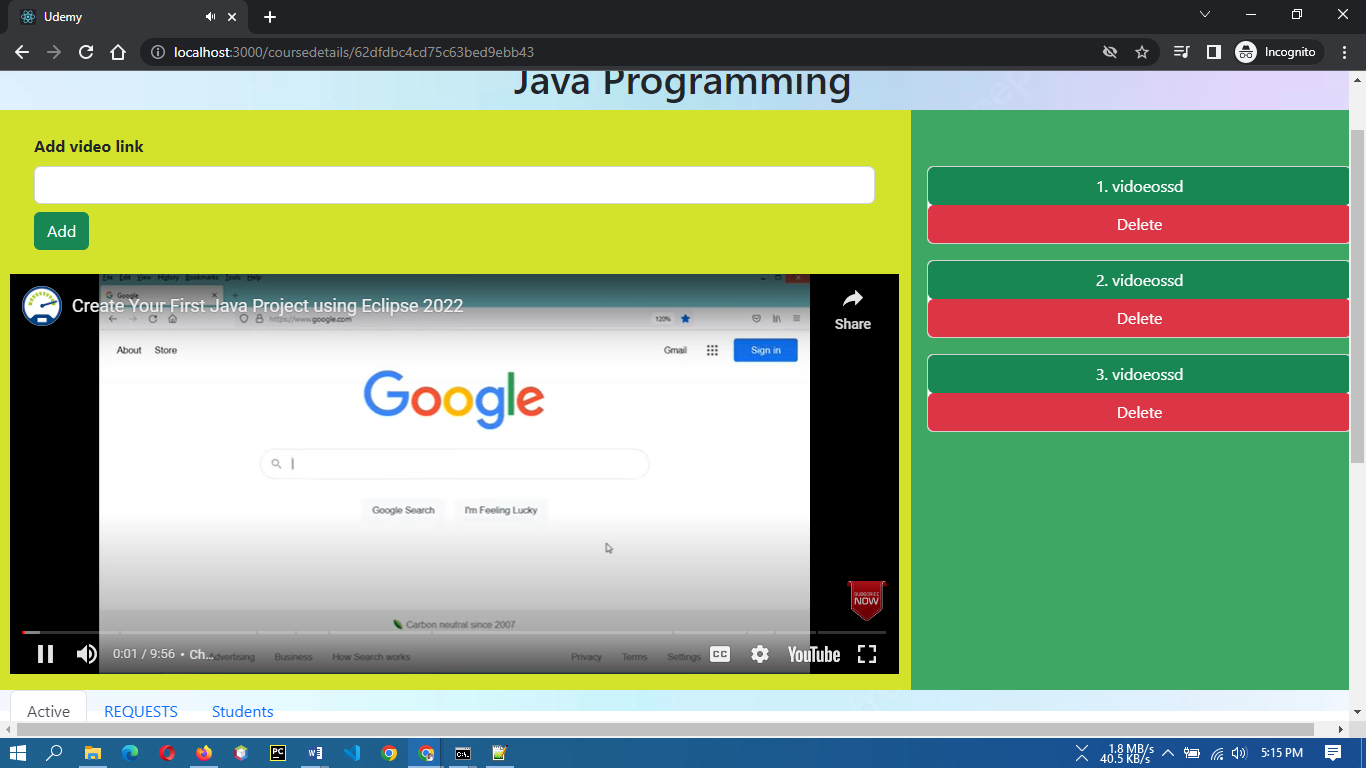Open the video playback settings gear
Screen dimensions: 1366x768
coord(760,654)
